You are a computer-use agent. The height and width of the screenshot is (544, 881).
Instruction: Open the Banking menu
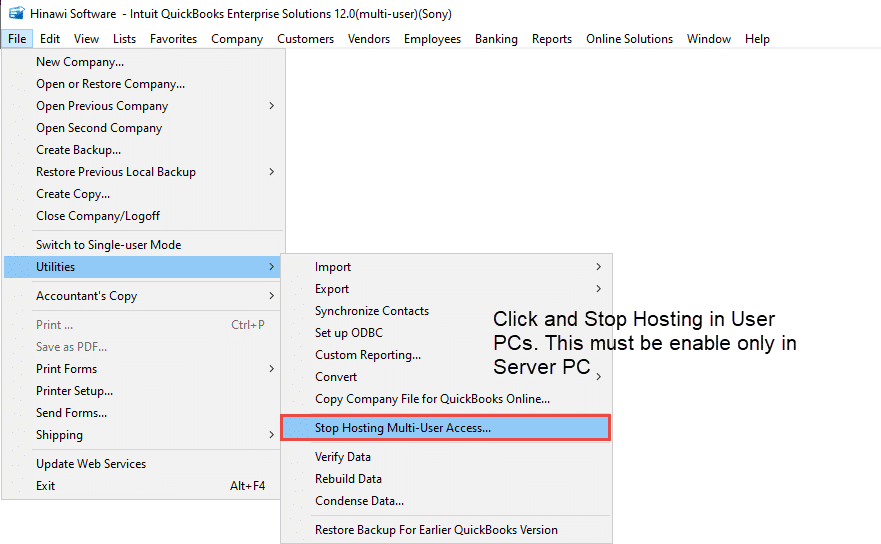tap(496, 39)
